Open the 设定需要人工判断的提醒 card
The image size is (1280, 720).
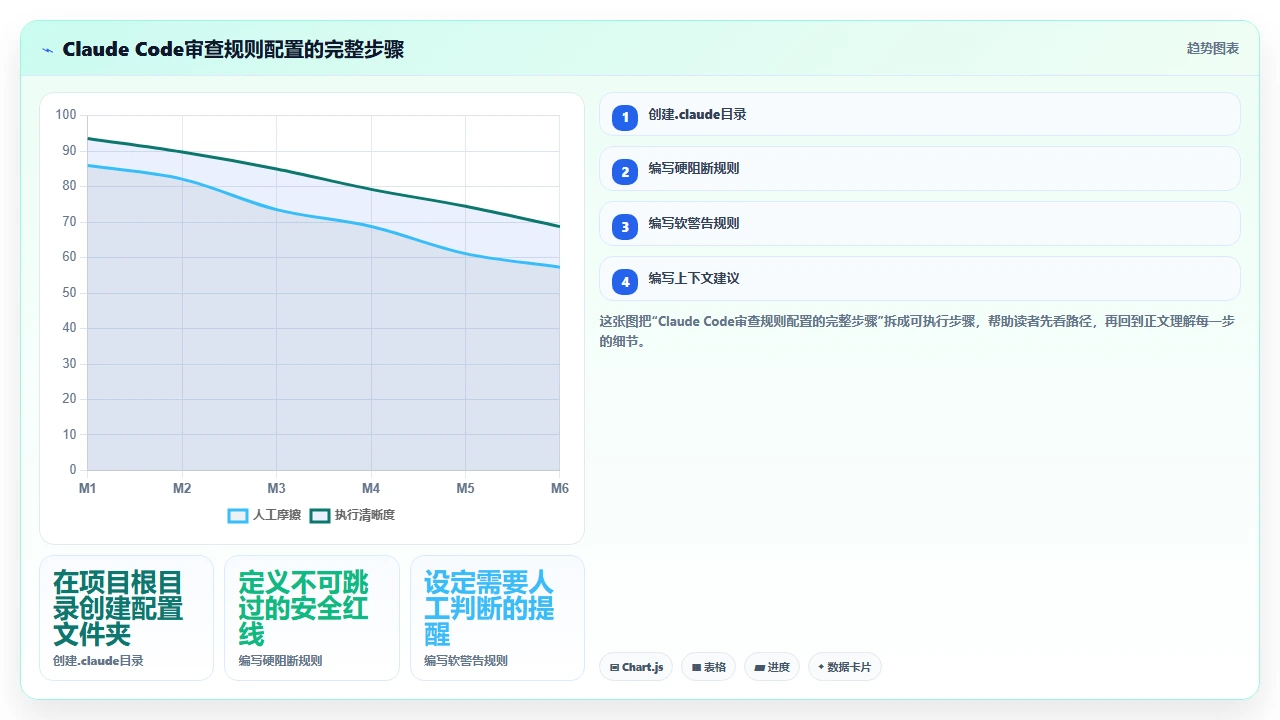(497, 618)
